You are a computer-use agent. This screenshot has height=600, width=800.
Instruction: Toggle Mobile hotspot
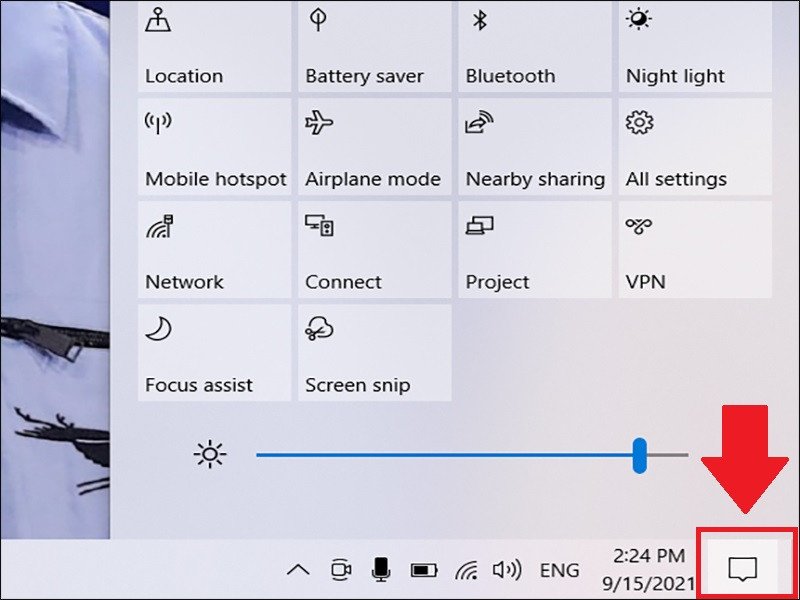point(214,147)
